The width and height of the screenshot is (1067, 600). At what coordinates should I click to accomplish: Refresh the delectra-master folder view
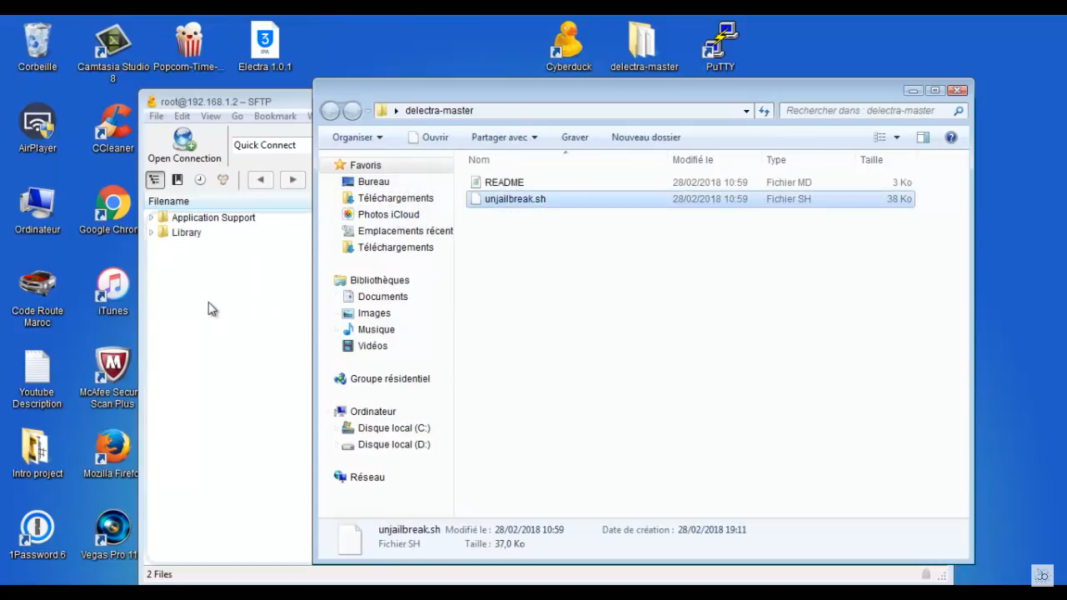pos(764,111)
